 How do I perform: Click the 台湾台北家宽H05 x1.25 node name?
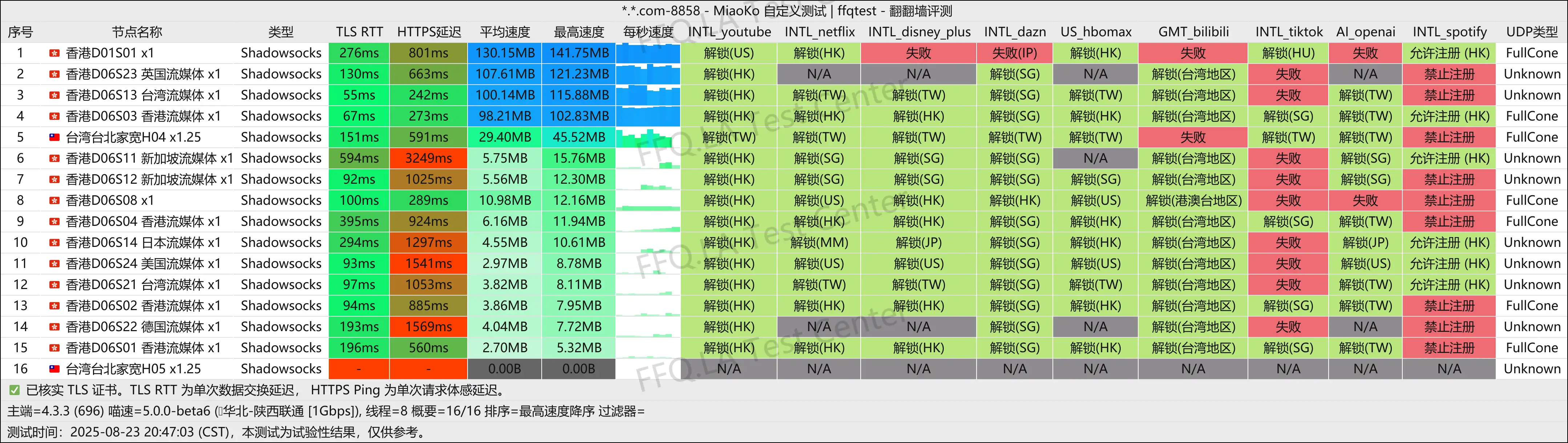point(133,369)
